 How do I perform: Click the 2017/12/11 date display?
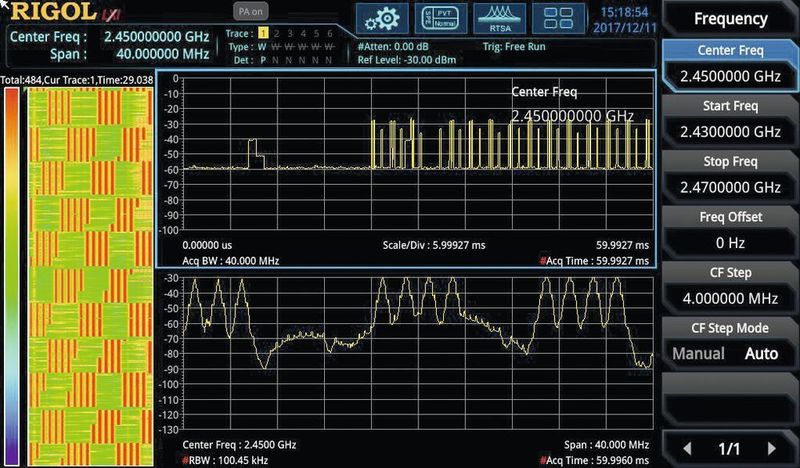[624, 27]
